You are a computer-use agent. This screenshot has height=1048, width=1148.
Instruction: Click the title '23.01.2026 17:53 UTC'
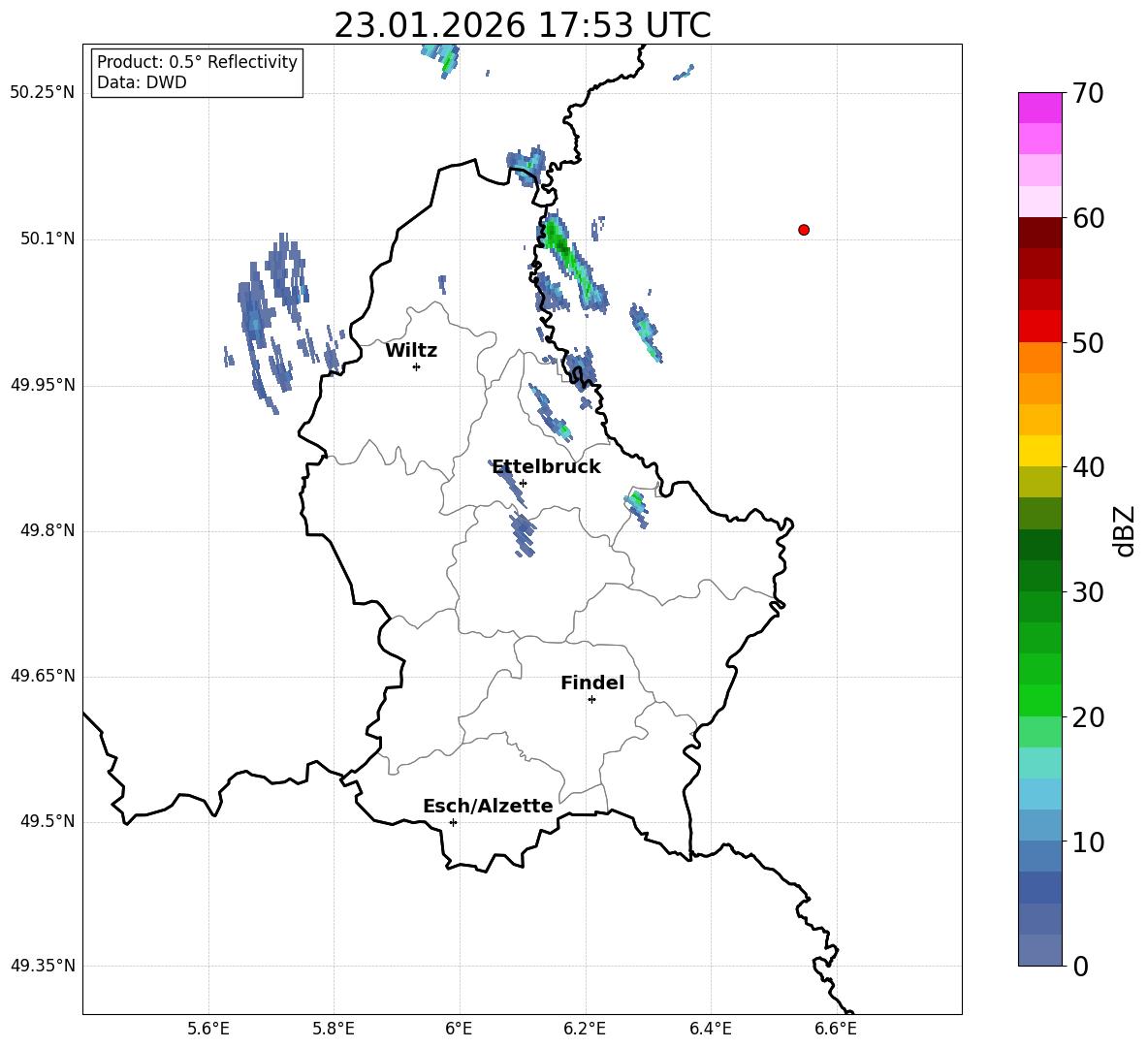[522, 25]
